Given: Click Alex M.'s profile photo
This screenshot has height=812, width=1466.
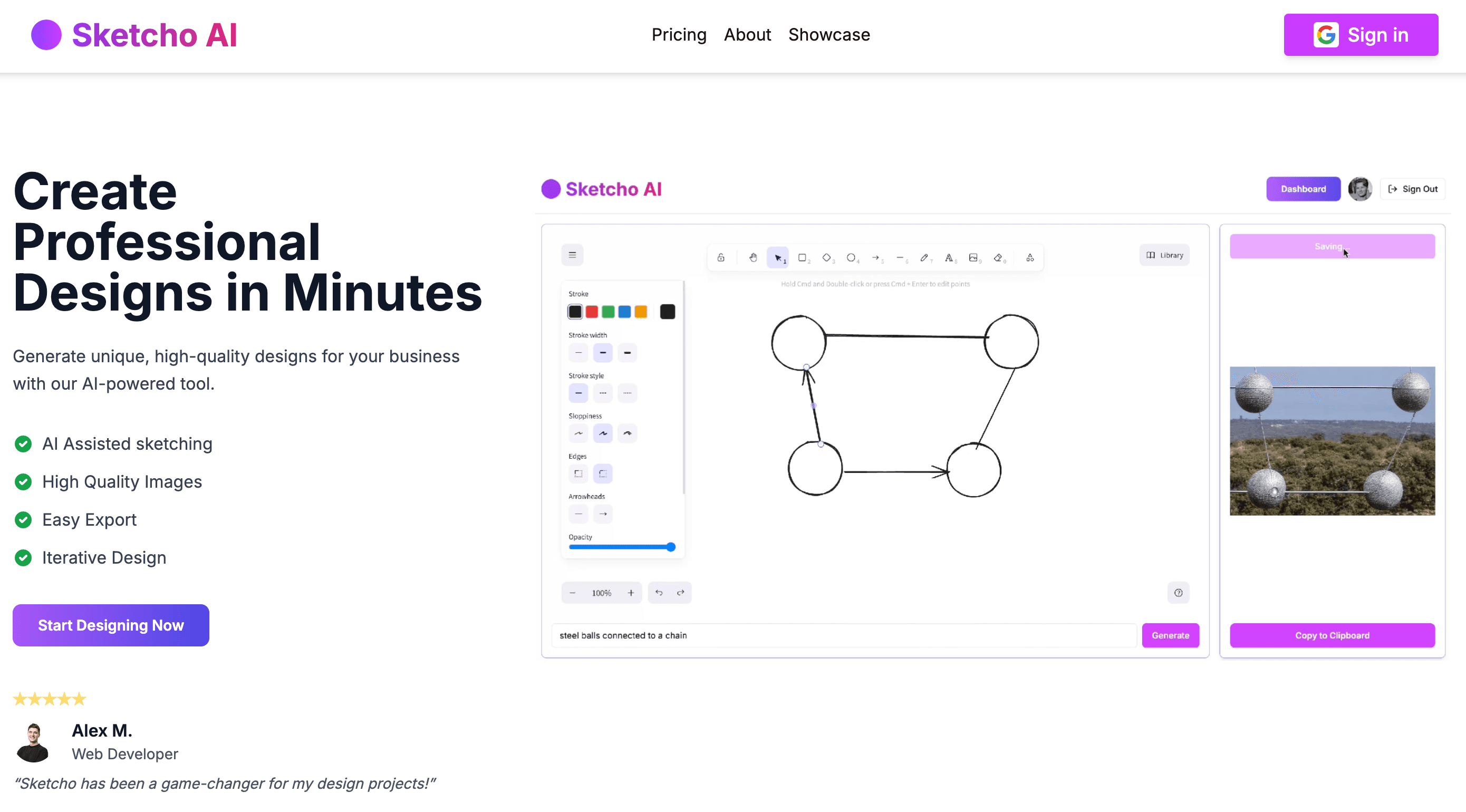Looking at the screenshot, I should pos(33,742).
